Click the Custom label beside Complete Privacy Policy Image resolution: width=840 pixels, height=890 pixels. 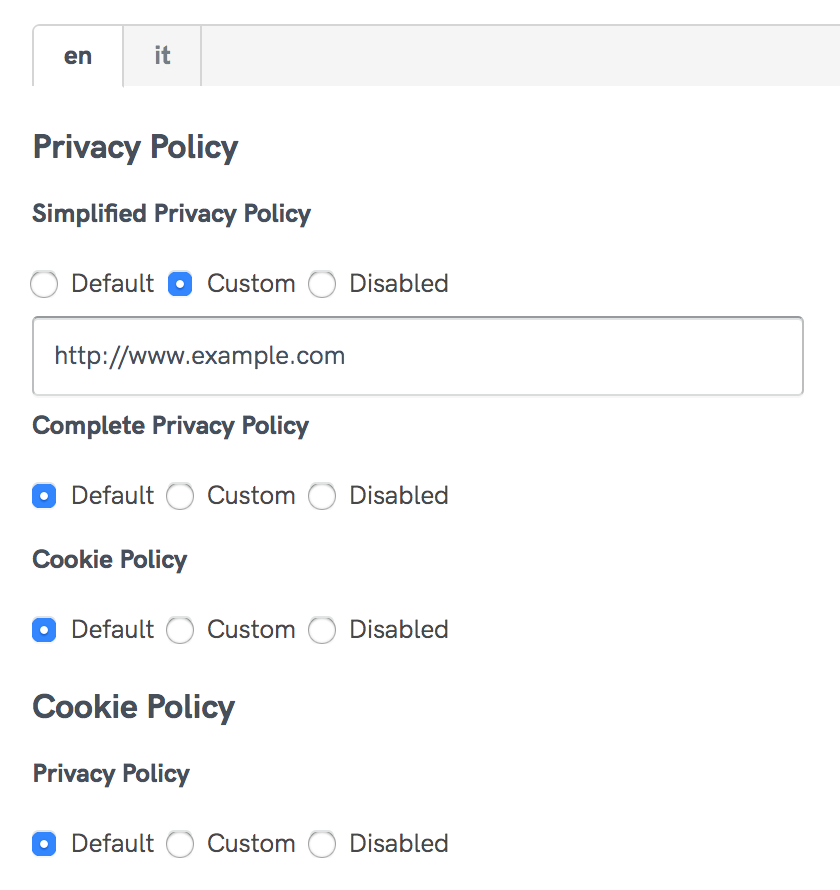[250, 495]
